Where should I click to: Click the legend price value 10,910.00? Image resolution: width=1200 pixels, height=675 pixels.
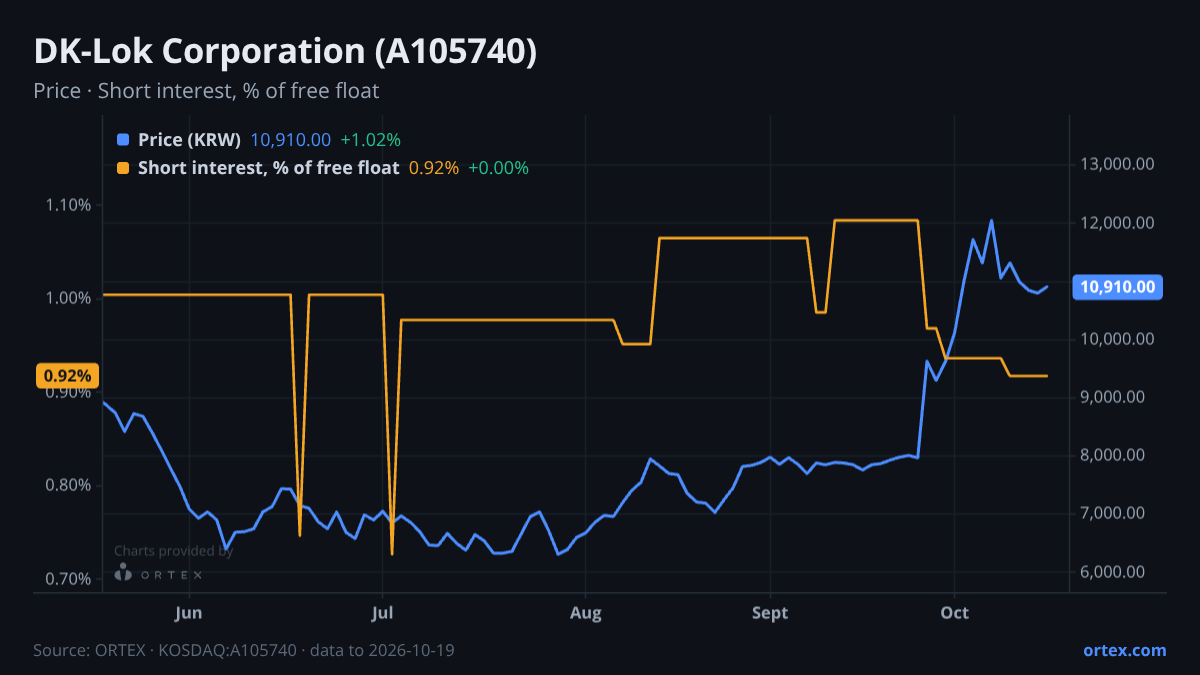[x=290, y=140]
